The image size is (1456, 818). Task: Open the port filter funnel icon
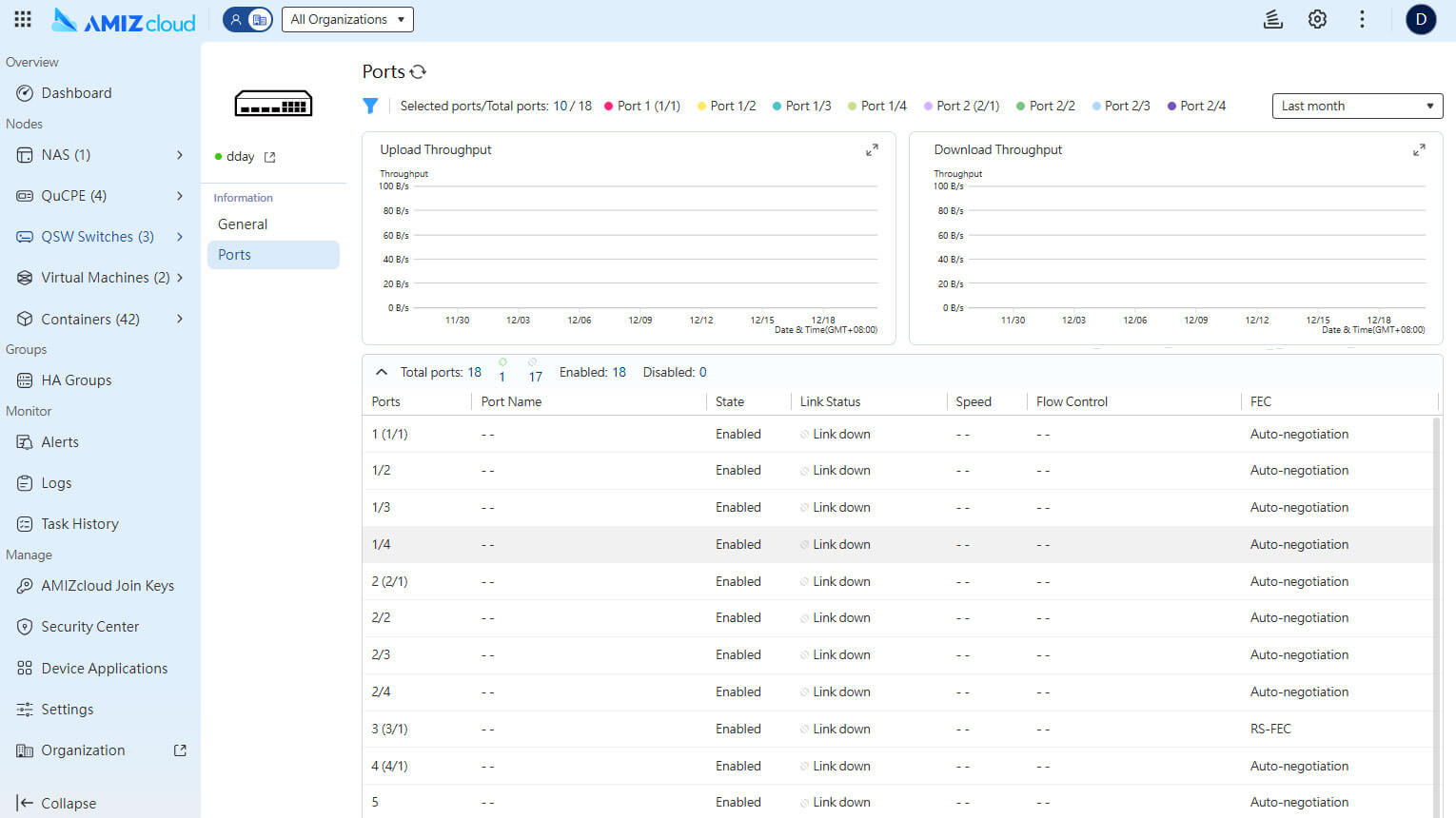370,107
